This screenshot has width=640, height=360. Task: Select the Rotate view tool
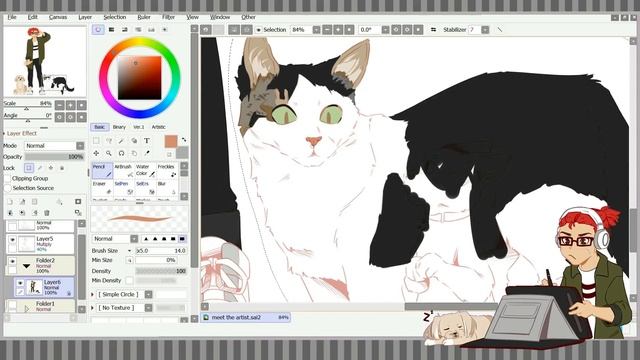point(121,153)
